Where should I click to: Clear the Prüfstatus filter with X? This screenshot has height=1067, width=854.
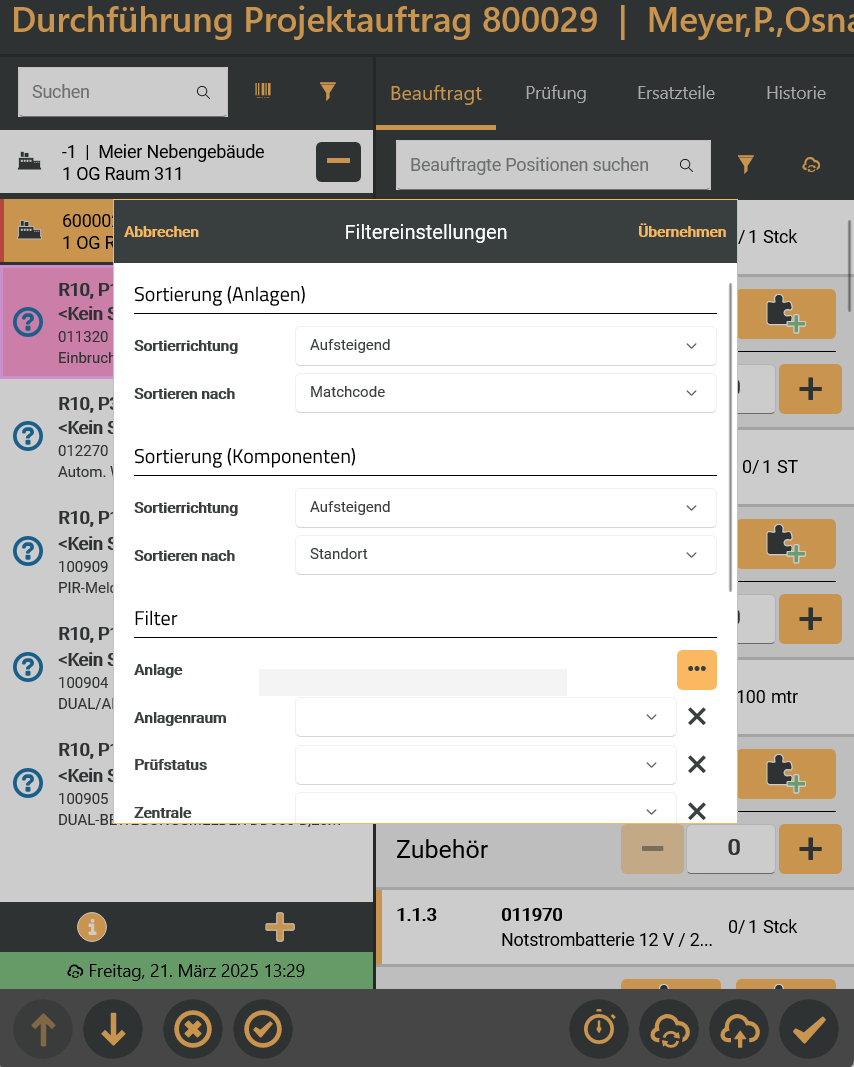click(x=697, y=764)
